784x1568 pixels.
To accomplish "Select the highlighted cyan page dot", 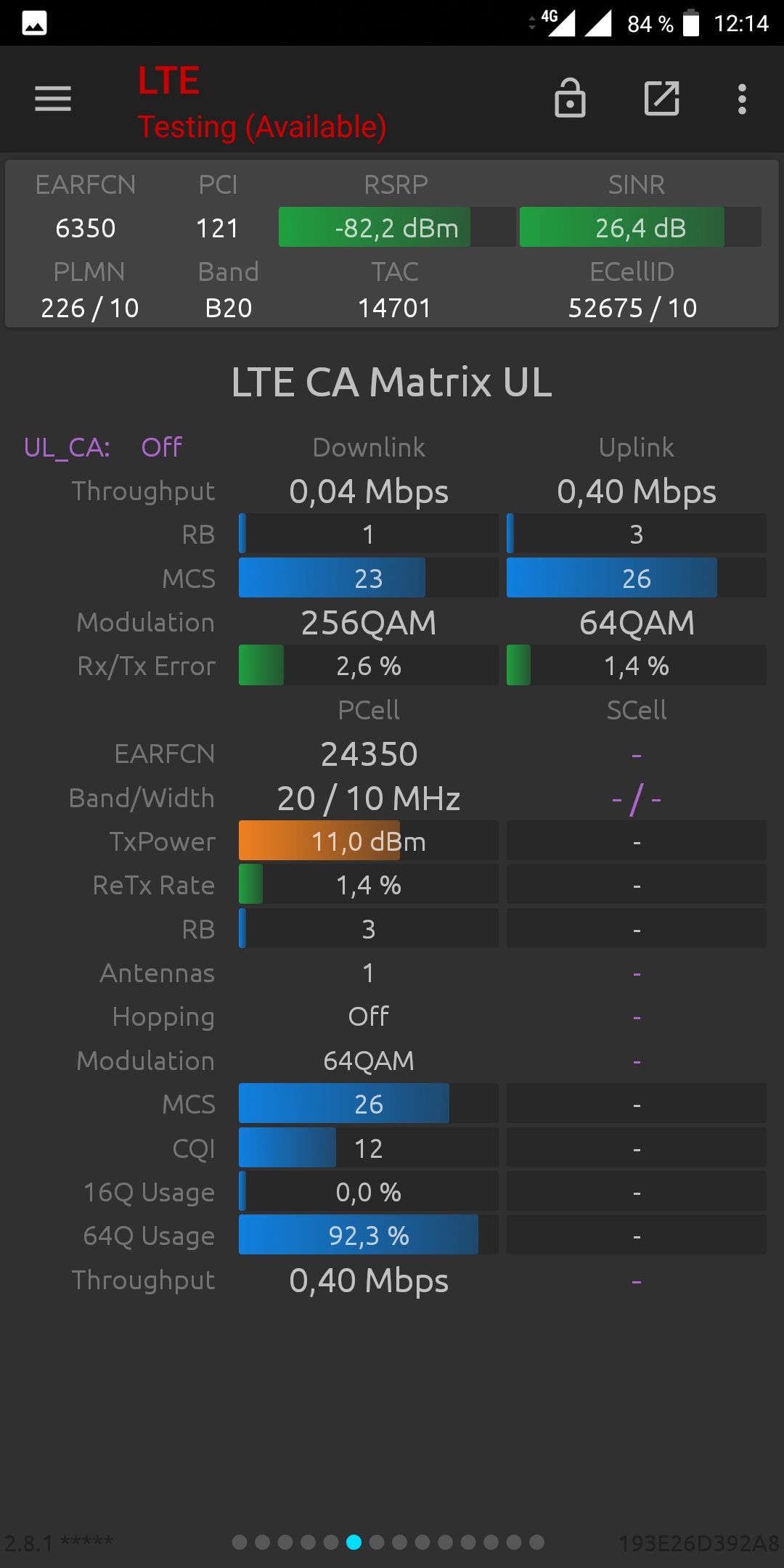I will coord(354,1542).
